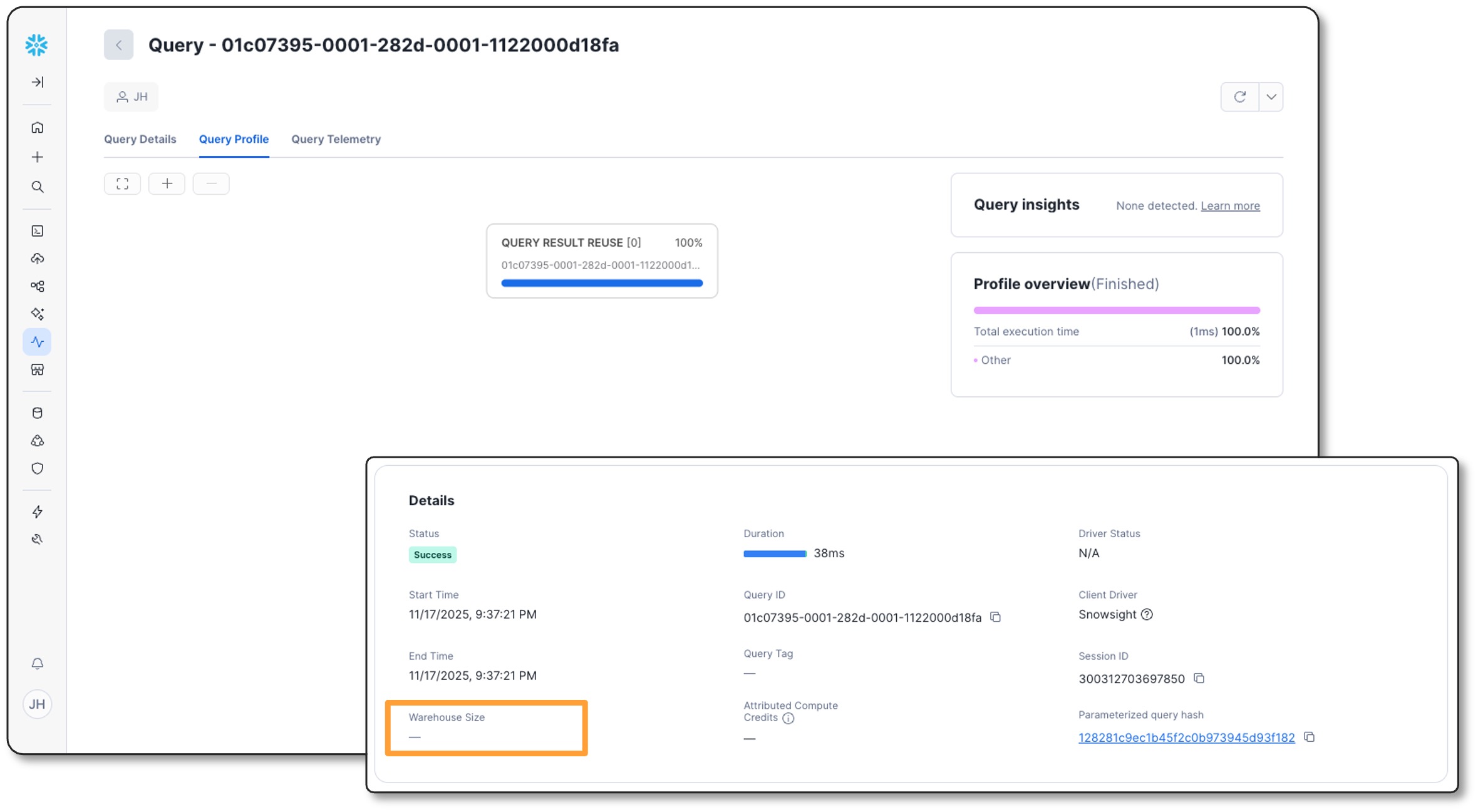Open dropdown arrow next to refresh button
Image resolution: width=1478 pixels, height=812 pixels.
click(x=1271, y=97)
